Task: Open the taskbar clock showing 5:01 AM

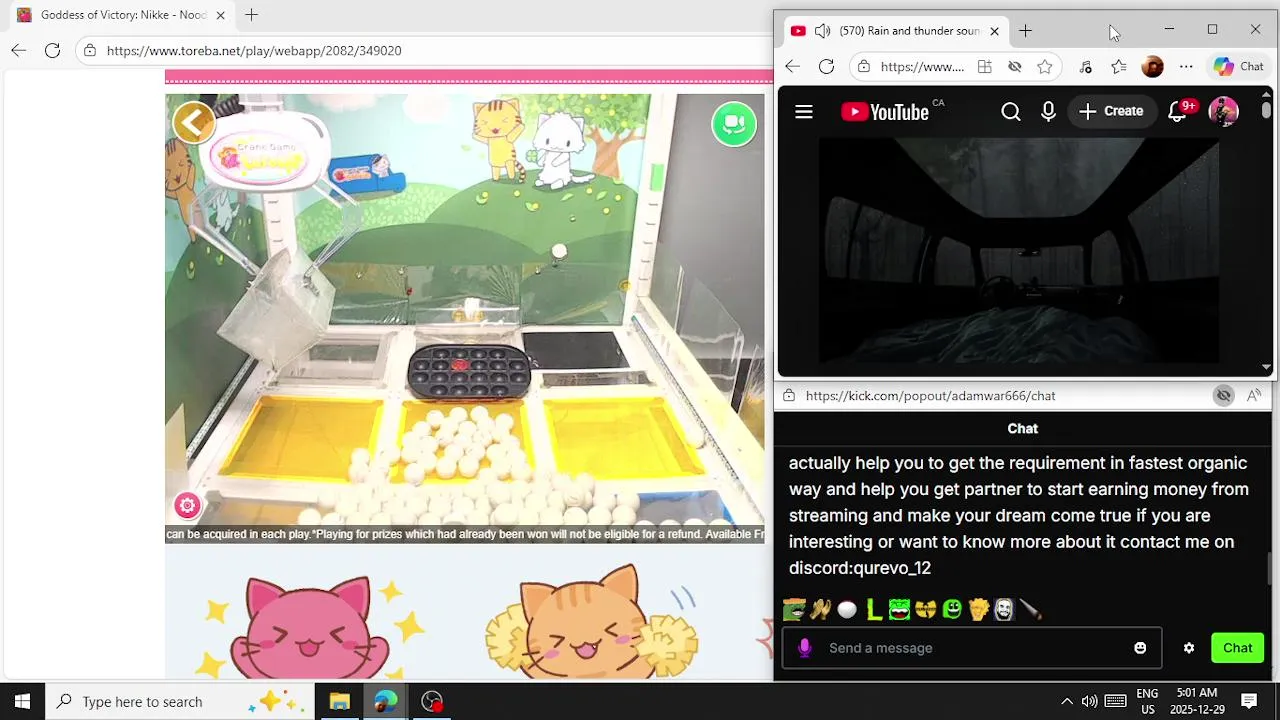Action: coord(1197,701)
